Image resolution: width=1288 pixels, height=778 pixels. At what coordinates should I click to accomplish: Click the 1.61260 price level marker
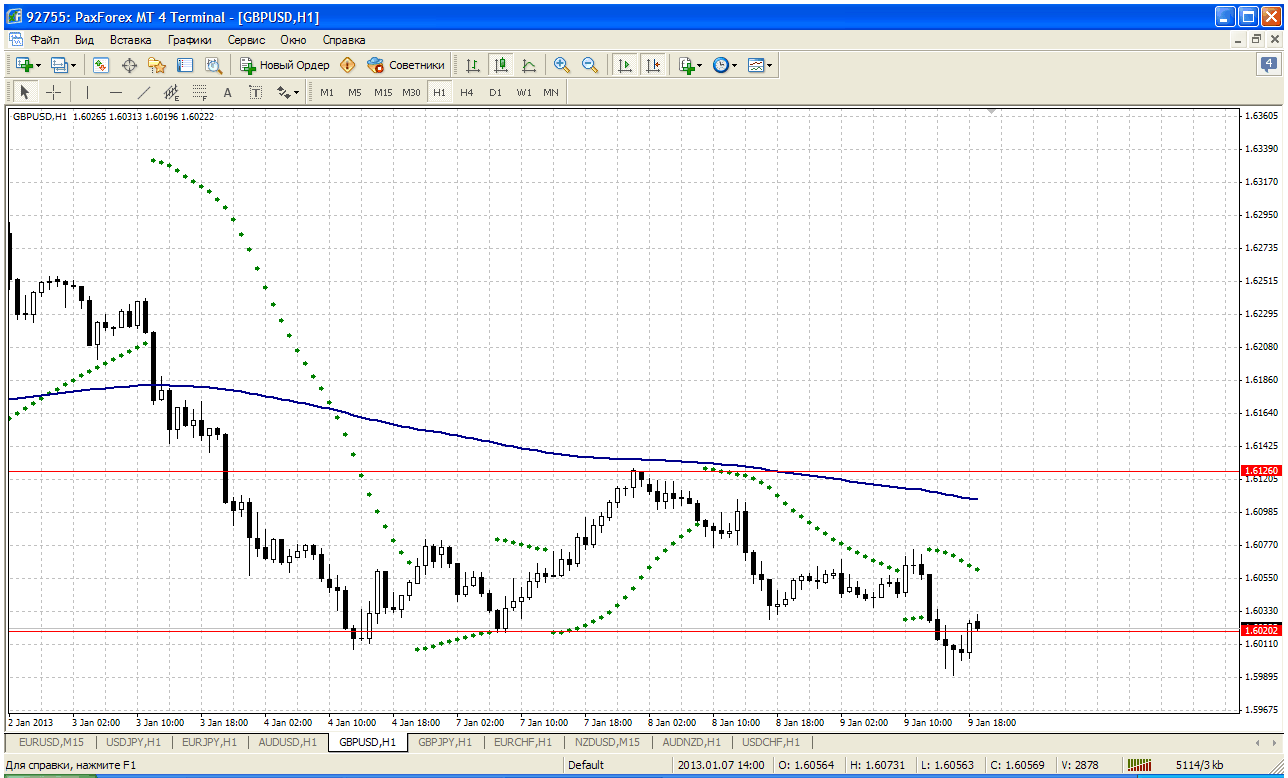click(1260, 470)
